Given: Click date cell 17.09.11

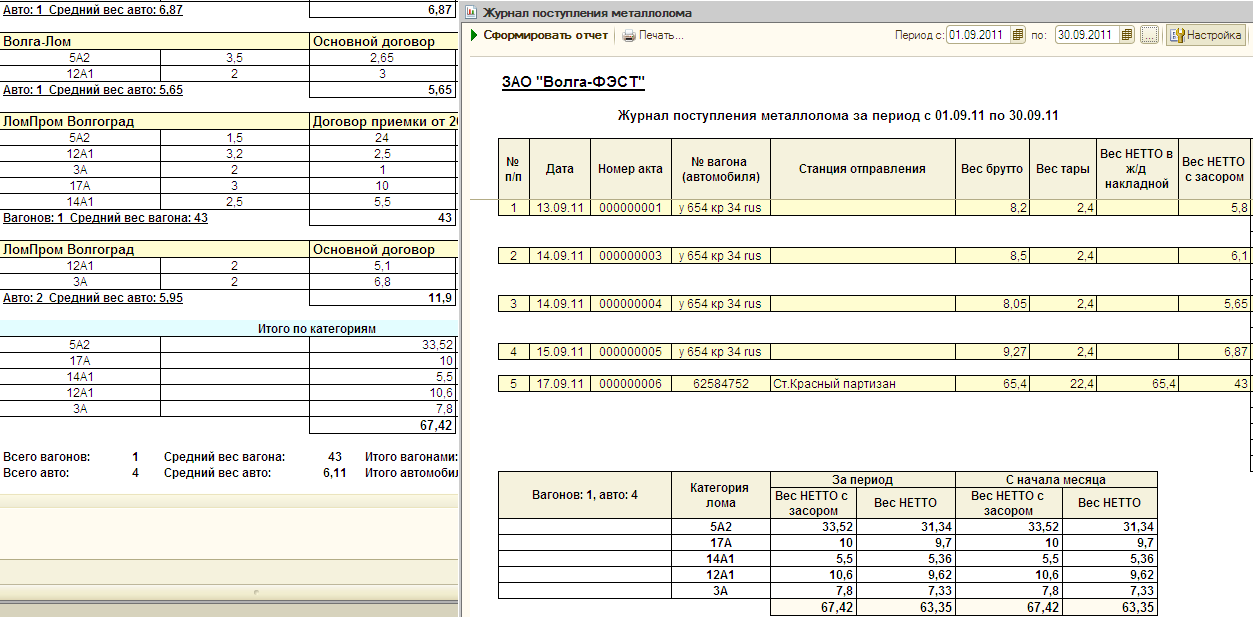Looking at the screenshot, I should click(x=560, y=384).
